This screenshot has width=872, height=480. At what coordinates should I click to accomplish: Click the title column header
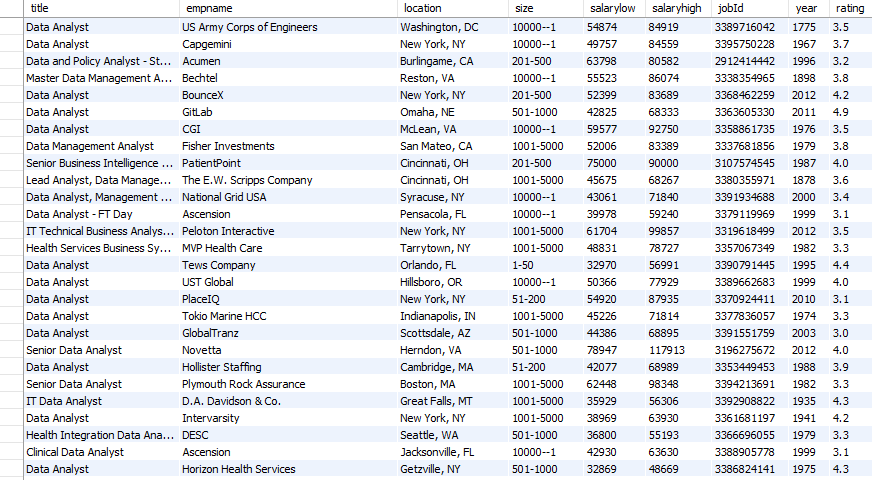[x=101, y=8]
